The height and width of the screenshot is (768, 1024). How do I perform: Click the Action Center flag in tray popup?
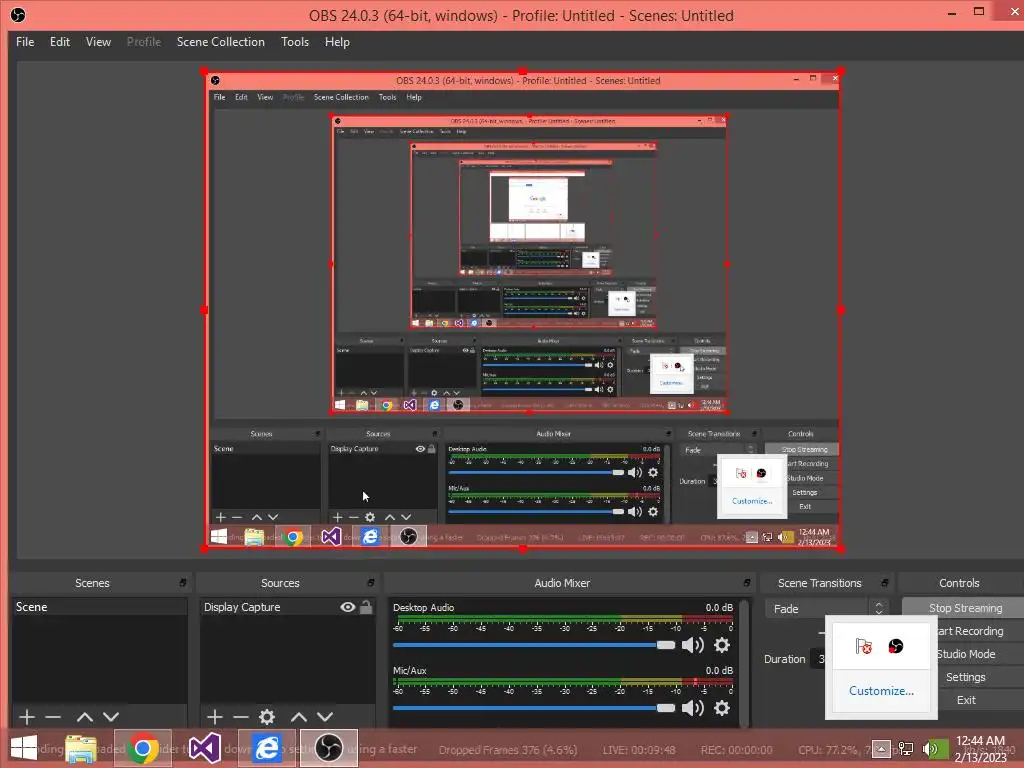click(x=863, y=647)
